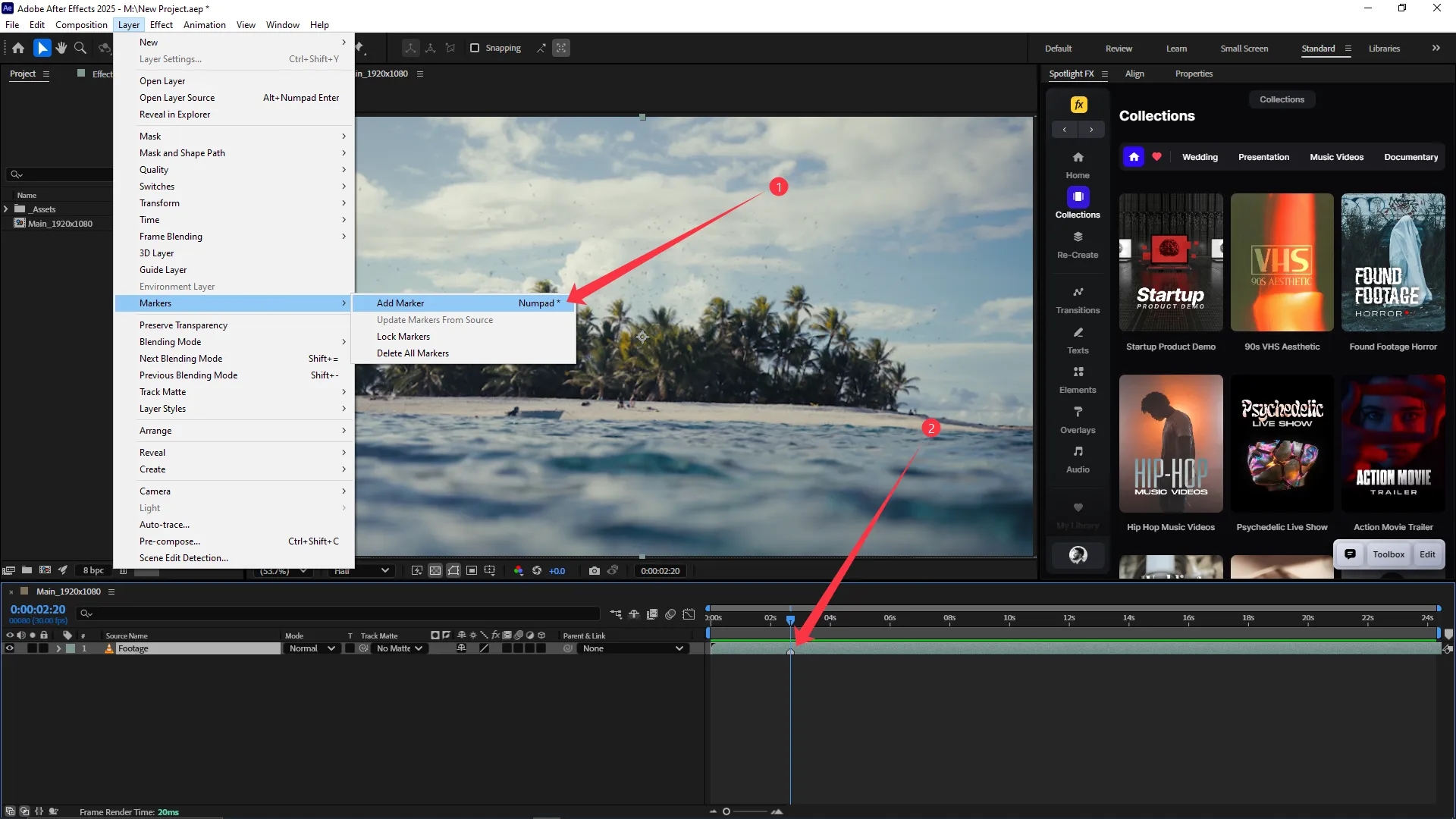Image resolution: width=1456 pixels, height=819 pixels.
Task: Toggle the Snapping checkbox
Action: coord(475,48)
